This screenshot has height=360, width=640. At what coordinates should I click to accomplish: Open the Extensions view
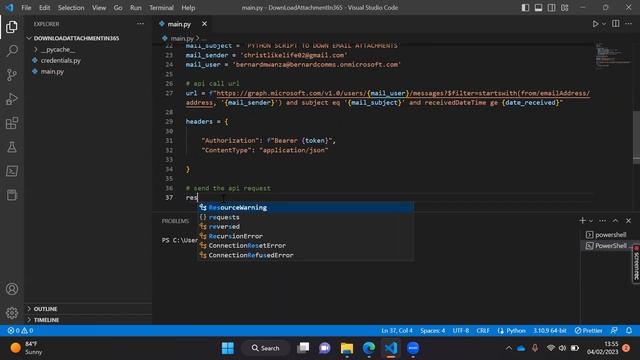click(12, 123)
